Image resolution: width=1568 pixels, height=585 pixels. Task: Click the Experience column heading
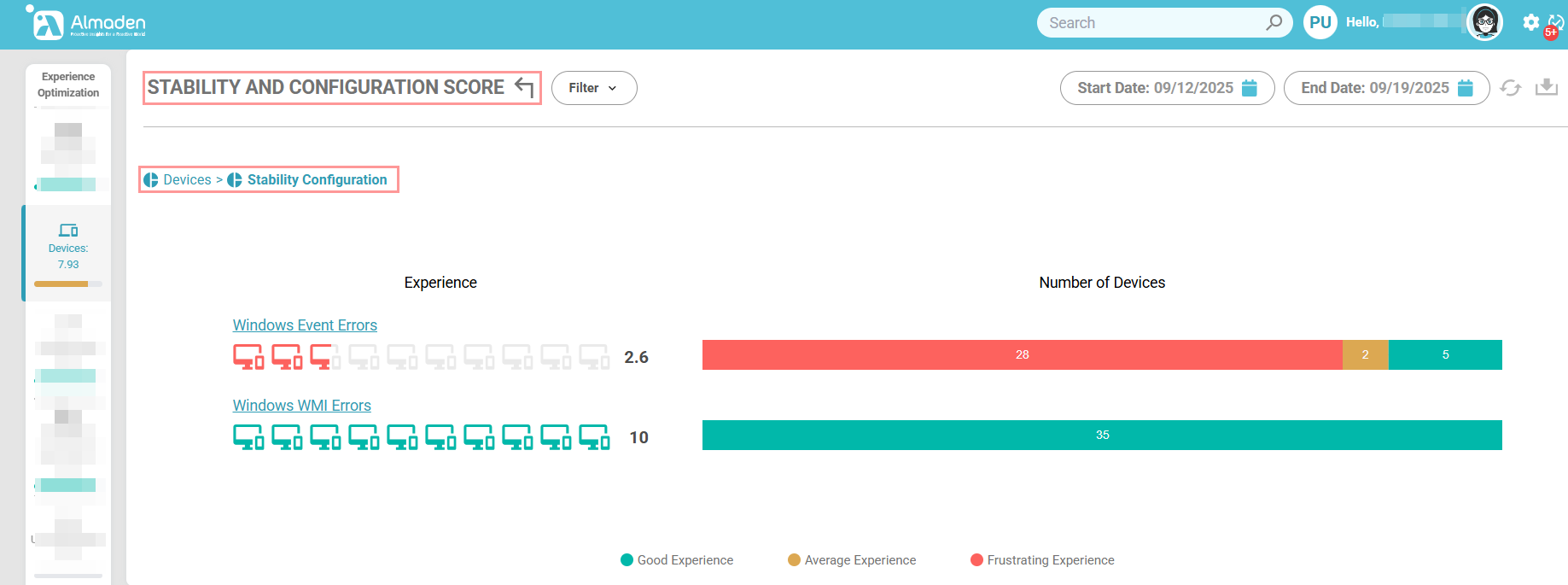[440, 283]
